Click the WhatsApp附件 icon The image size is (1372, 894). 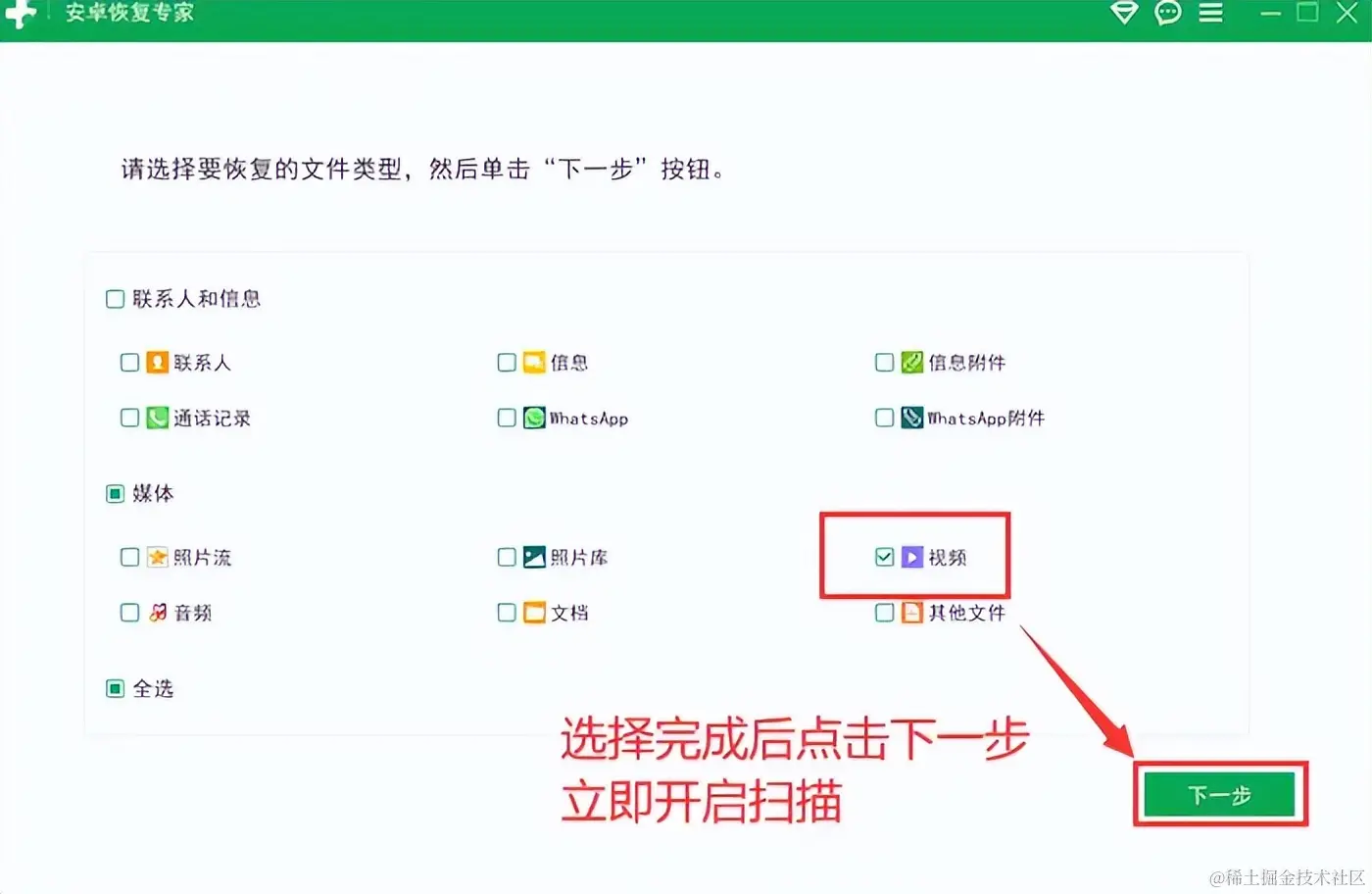tap(912, 419)
